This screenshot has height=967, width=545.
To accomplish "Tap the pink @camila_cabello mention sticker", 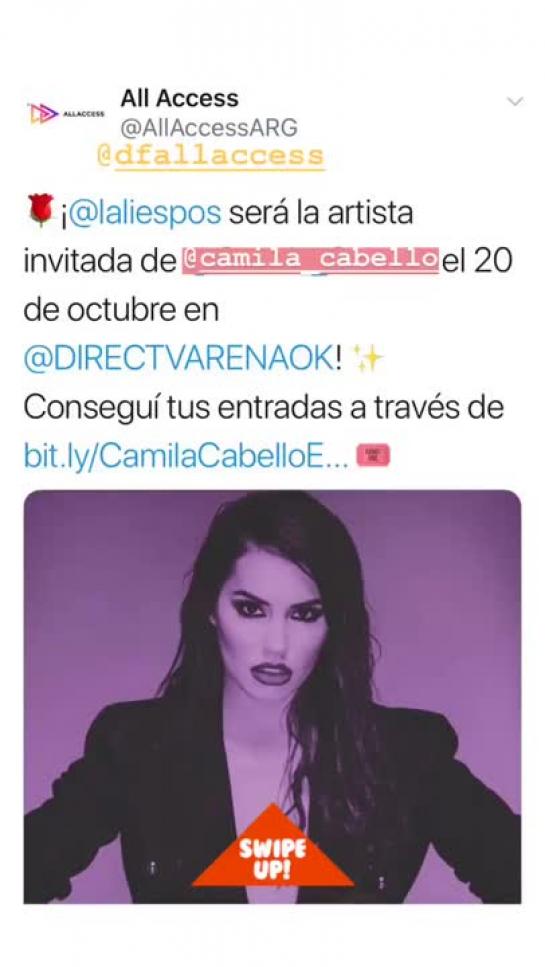I will click(310, 260).
